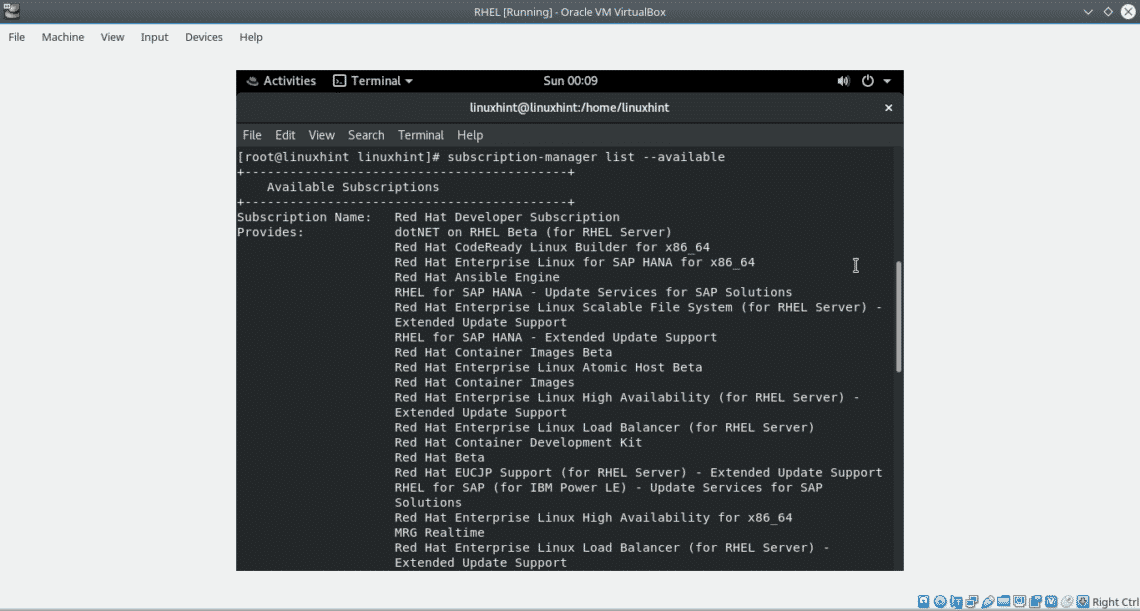The image size is (1140, 611).
Task: Click the hard disk activity status icon
Action: pyautogui.click(x=923, y=602)
